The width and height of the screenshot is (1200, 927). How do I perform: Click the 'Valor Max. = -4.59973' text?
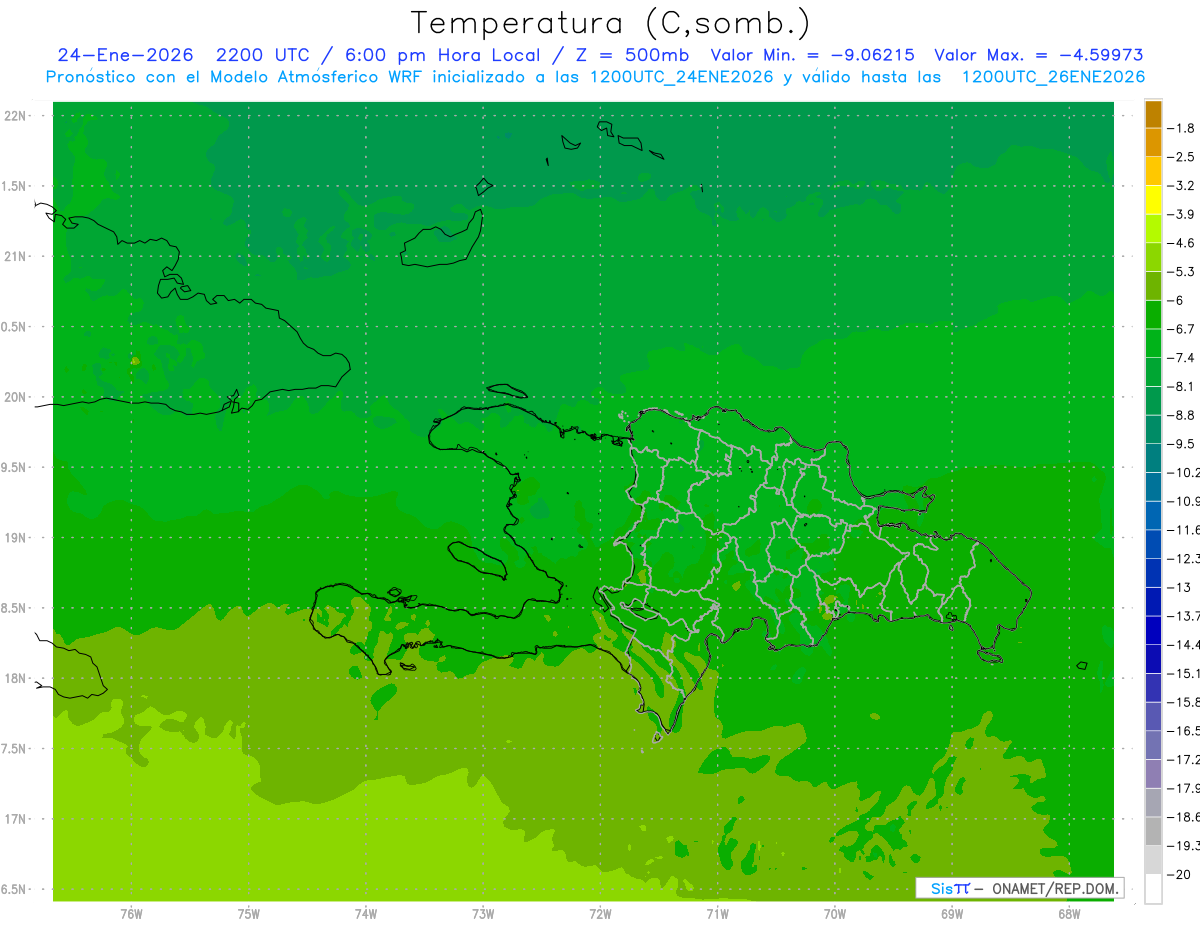(1038, 55)
